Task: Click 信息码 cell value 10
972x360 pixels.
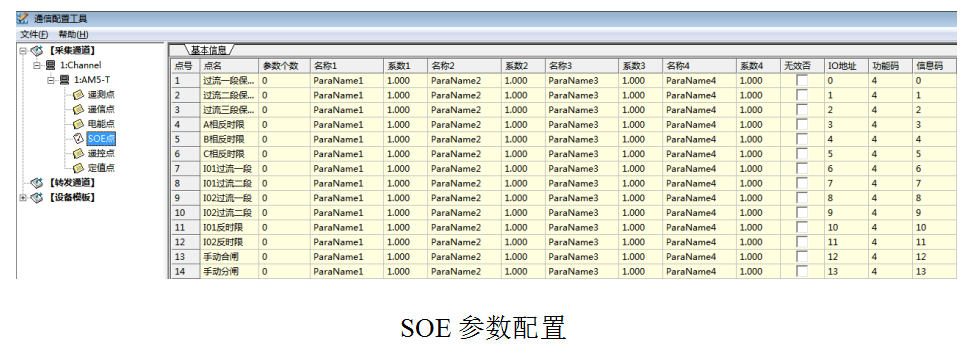Action: click(934, 227)
